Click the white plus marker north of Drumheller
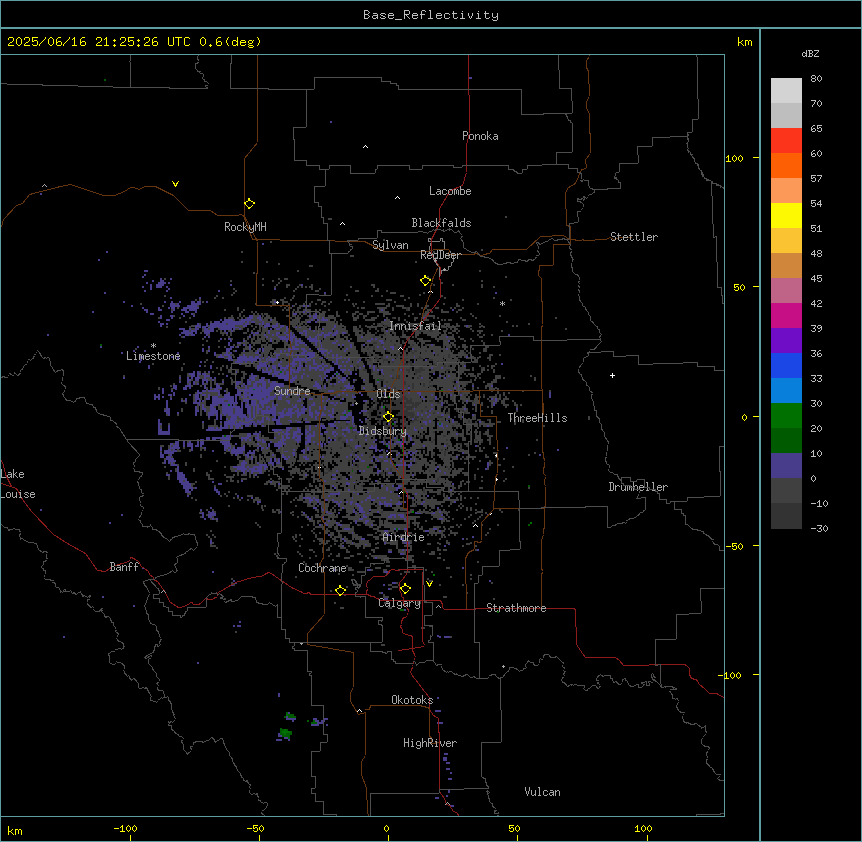The width and height of the screenshot is (862, 842). coord(612,375)
